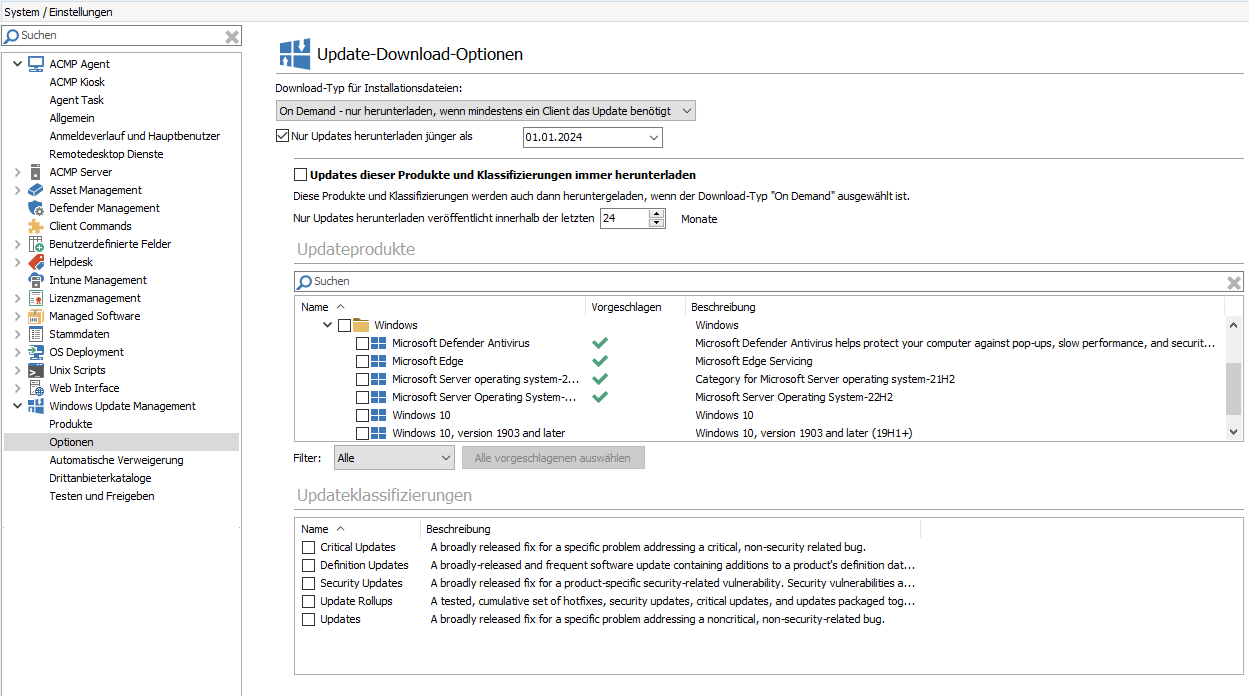The image size is (1251, 699).
Task: Check the Updates classification checkbox
Action: 309,619
